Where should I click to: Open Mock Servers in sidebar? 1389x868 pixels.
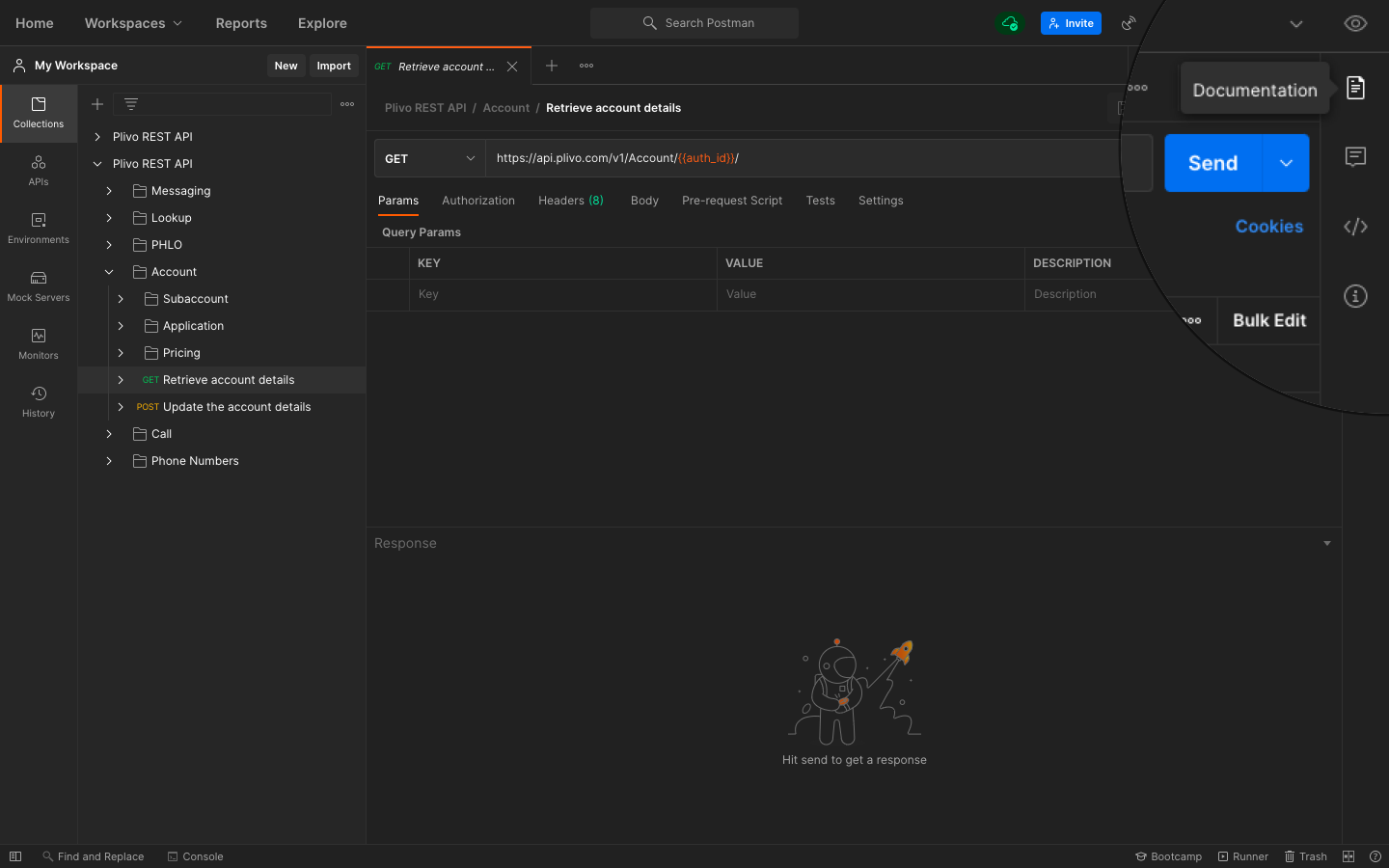click(x=39, y=285)
